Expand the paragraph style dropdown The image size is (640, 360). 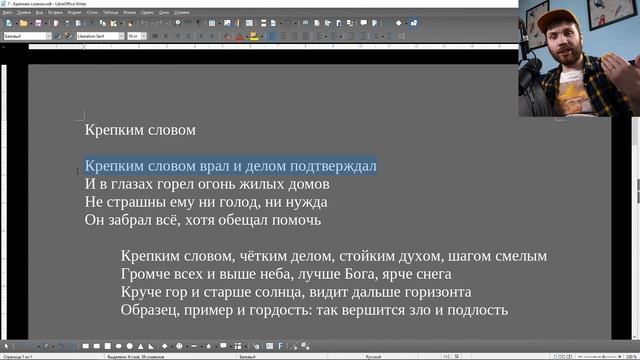point(49,36)
